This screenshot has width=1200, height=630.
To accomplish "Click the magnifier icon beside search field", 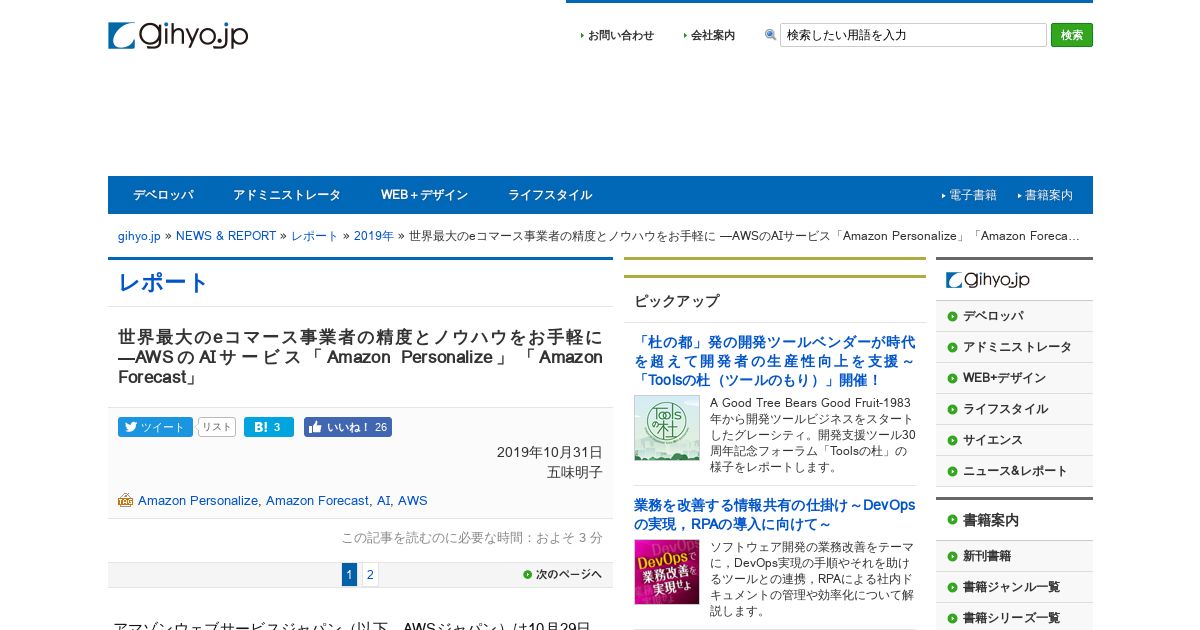I will [x=770, y=35].
